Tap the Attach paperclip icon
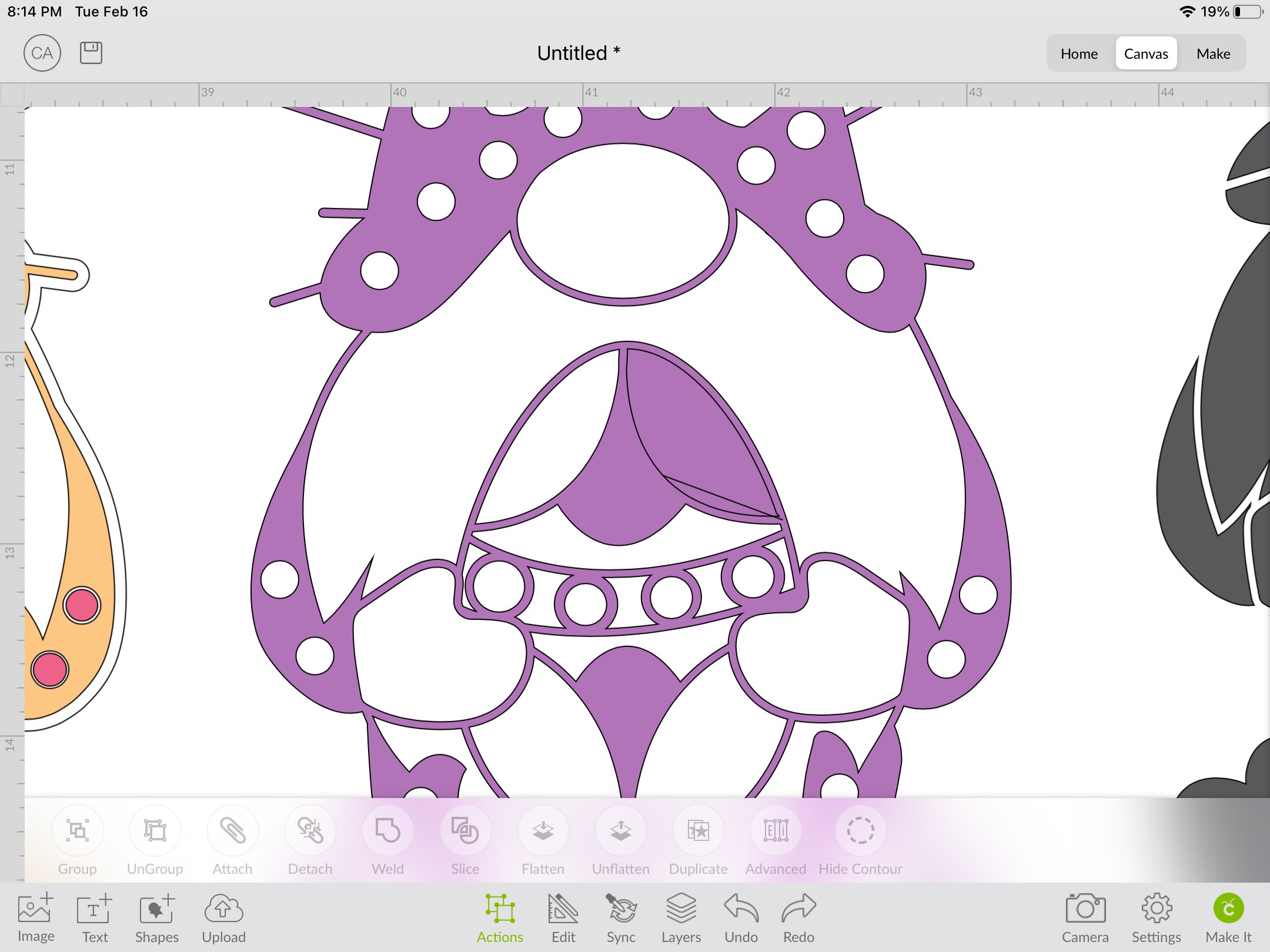Image resolution: width=1270 pixels, height=952 pixels. (x=232, y=830)
